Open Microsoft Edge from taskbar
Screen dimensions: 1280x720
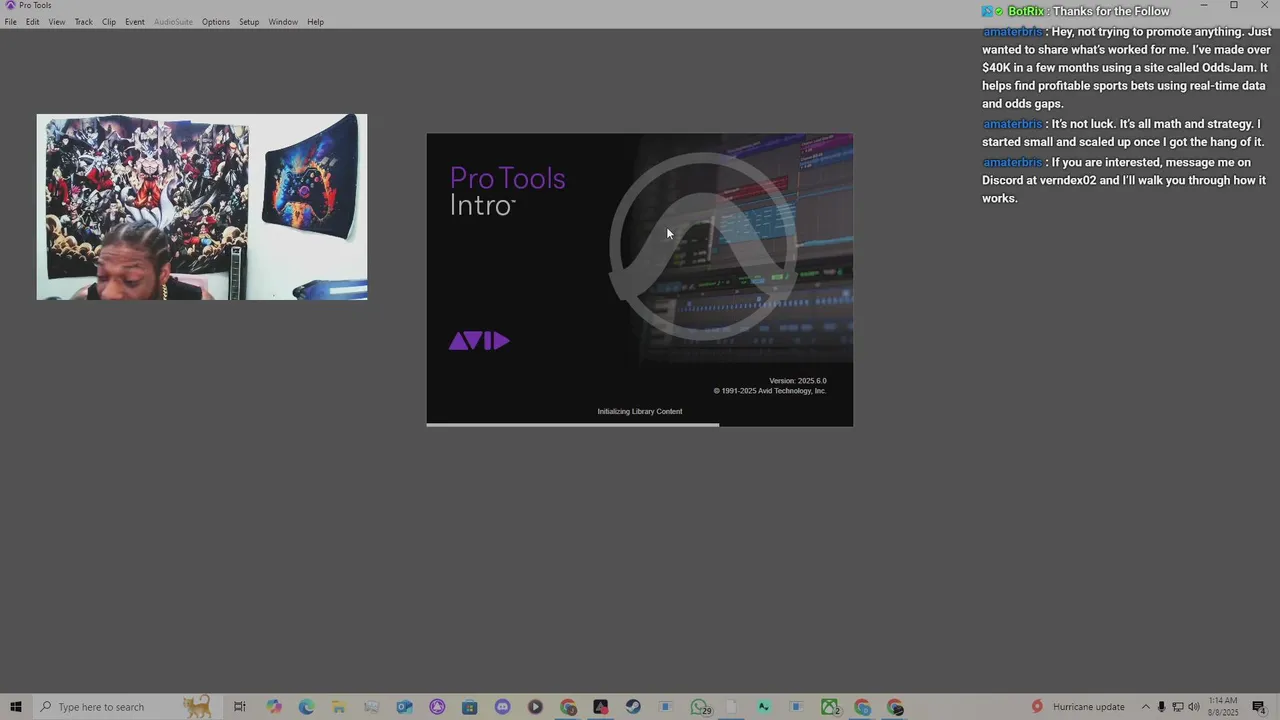(306, 707)
